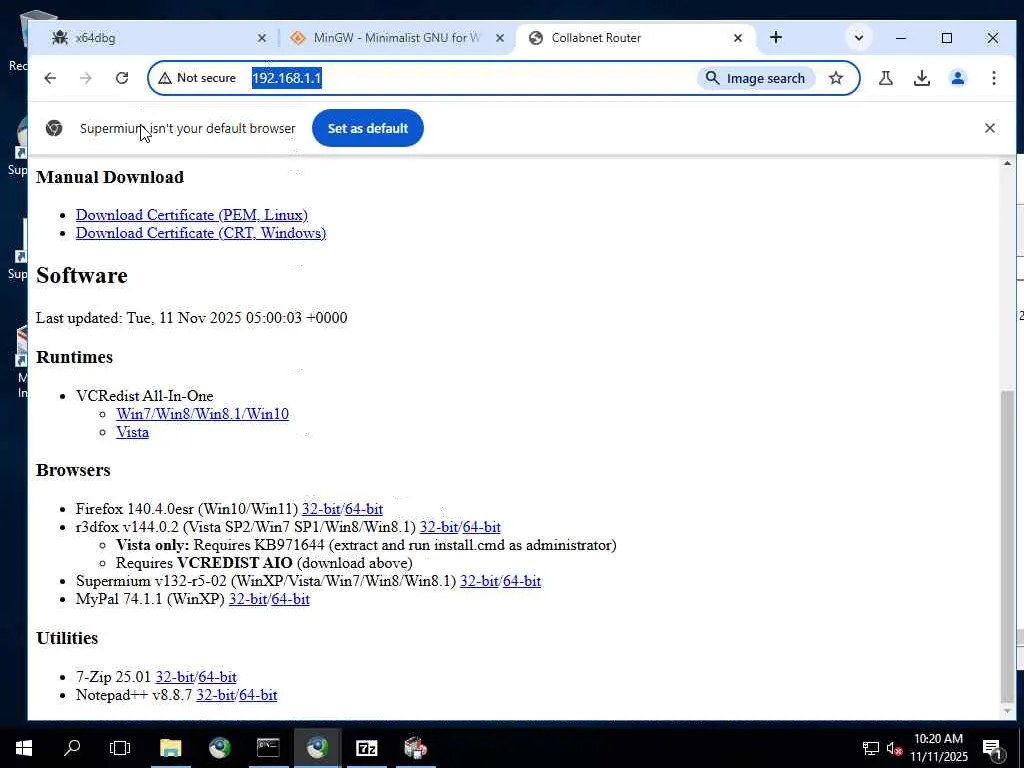Open the browser downloads icon
Viewport: 1024px width, 768px height.
pyautogui.click(x=921, y=78)
